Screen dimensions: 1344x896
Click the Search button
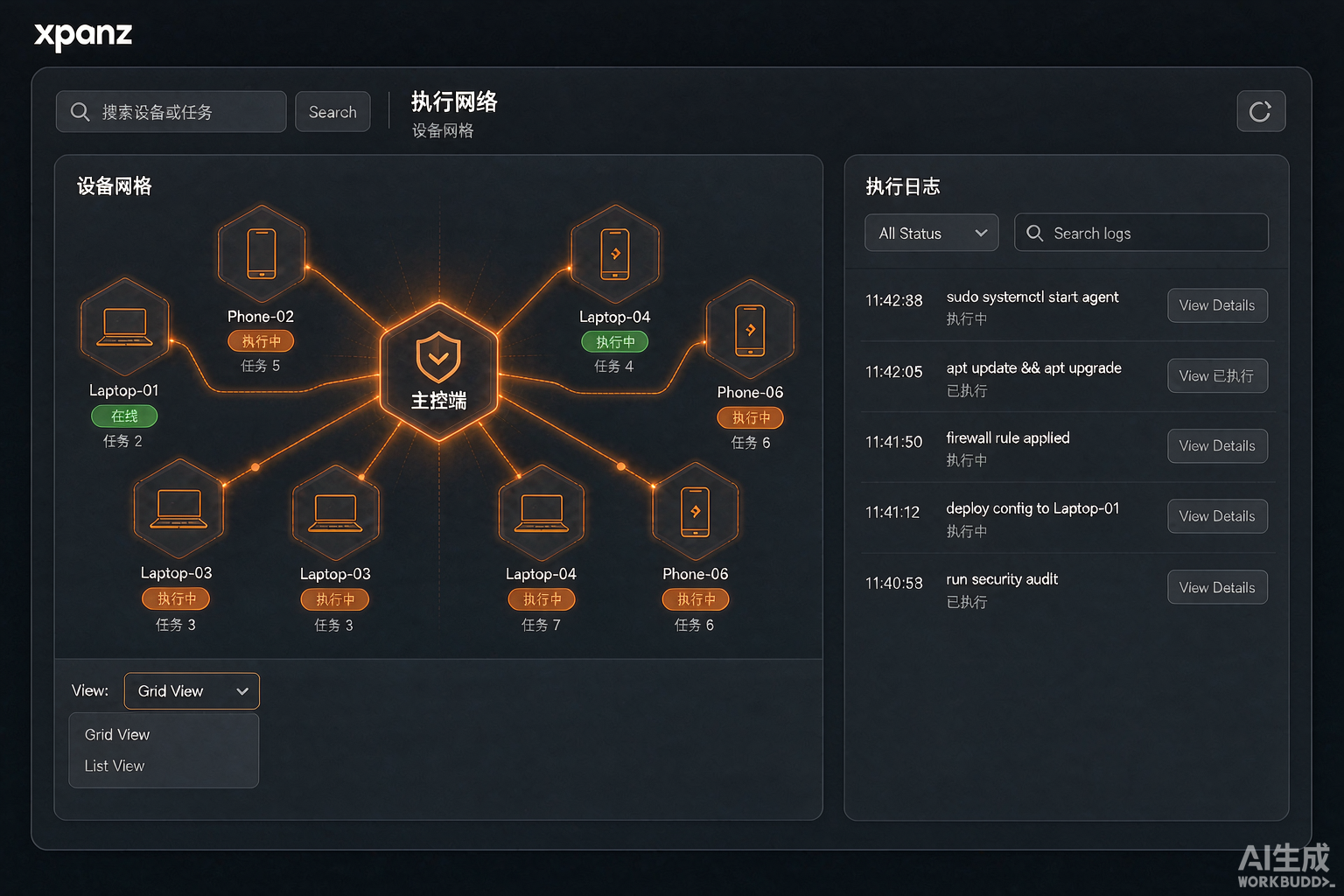[332, 112]
